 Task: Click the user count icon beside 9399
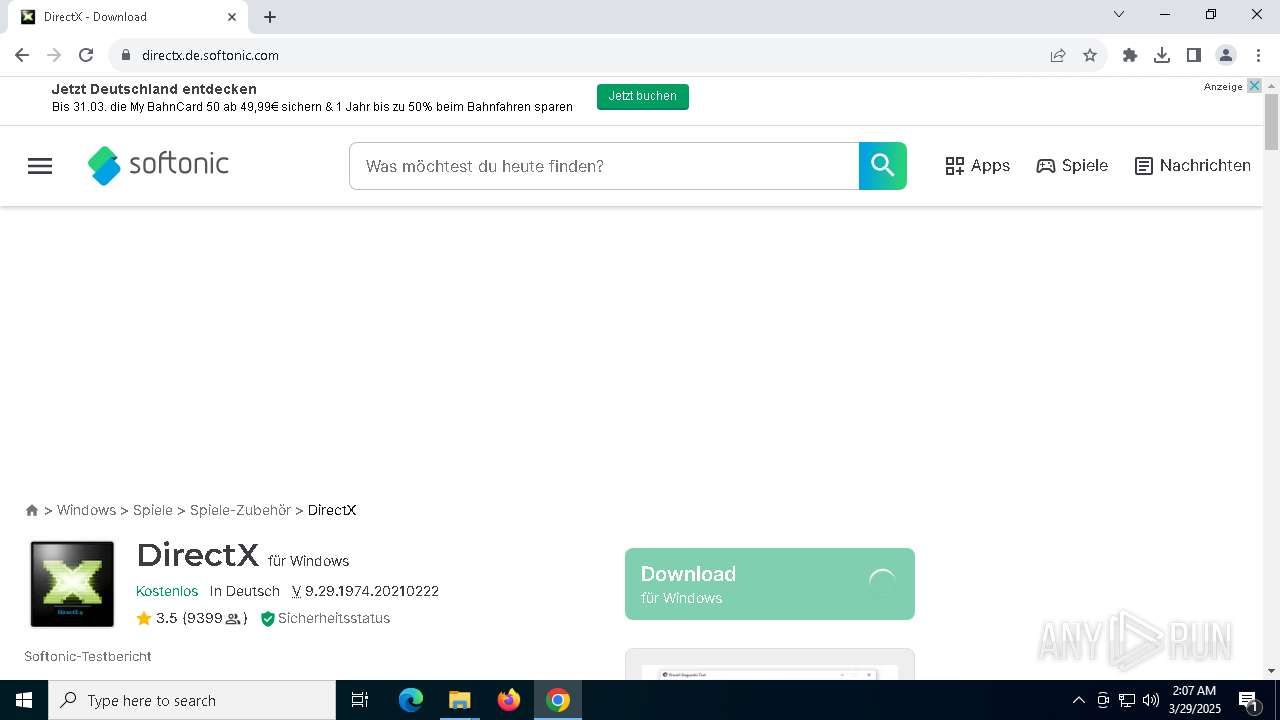click(x=234, y=619)
